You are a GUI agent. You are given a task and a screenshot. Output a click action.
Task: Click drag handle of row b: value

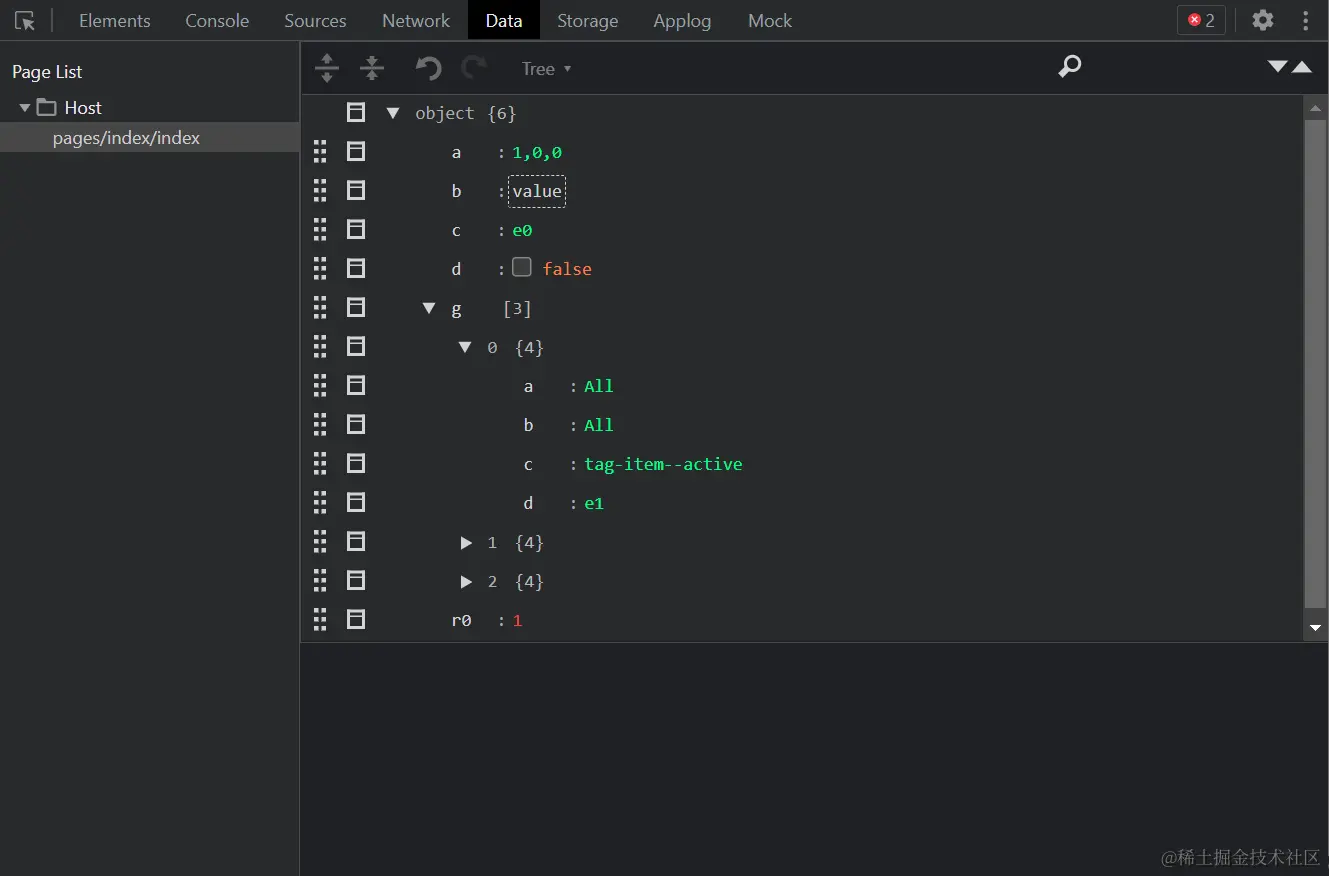point(320,190)
